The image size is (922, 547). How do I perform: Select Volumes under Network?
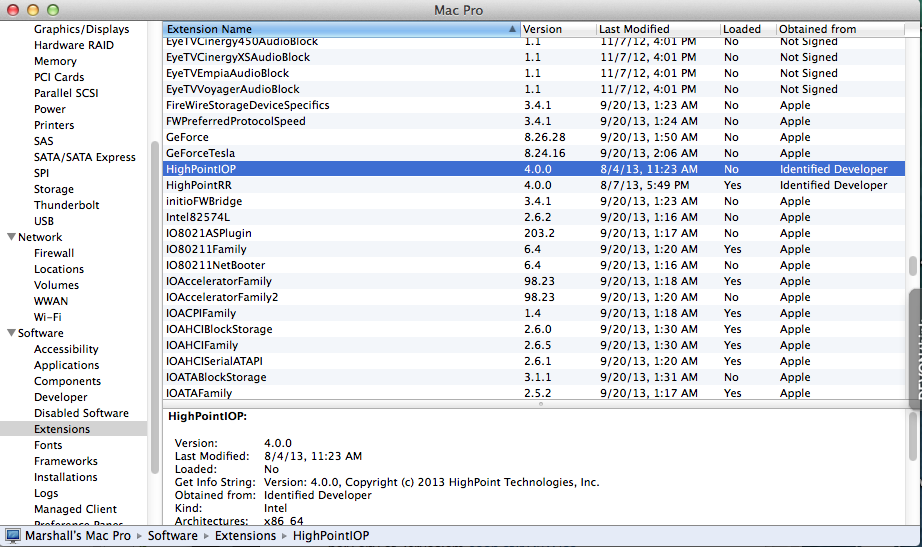coord(56,285)
